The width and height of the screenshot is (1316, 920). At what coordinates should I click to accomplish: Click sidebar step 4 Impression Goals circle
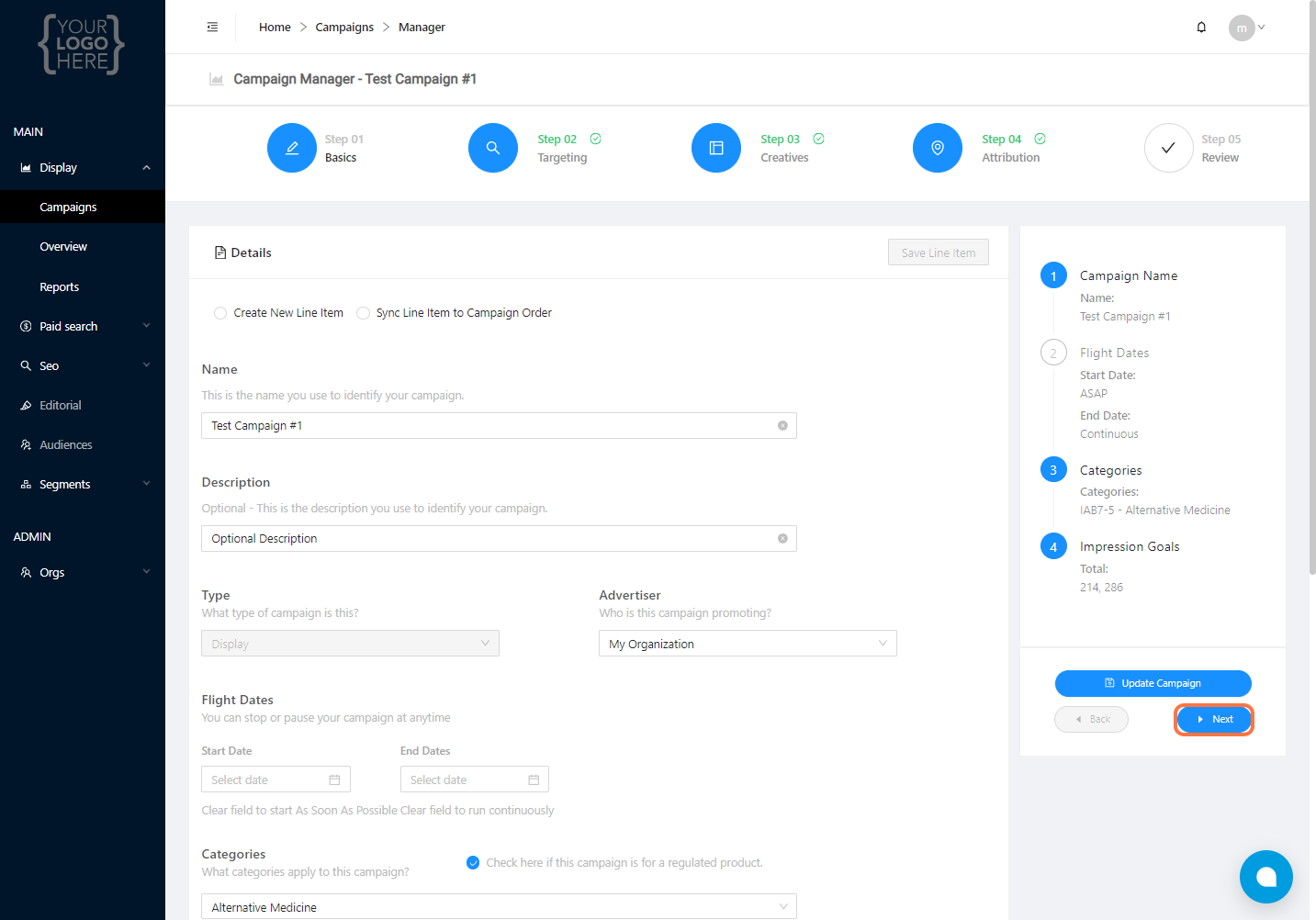pyautogui.click(x=1053, y=546)
